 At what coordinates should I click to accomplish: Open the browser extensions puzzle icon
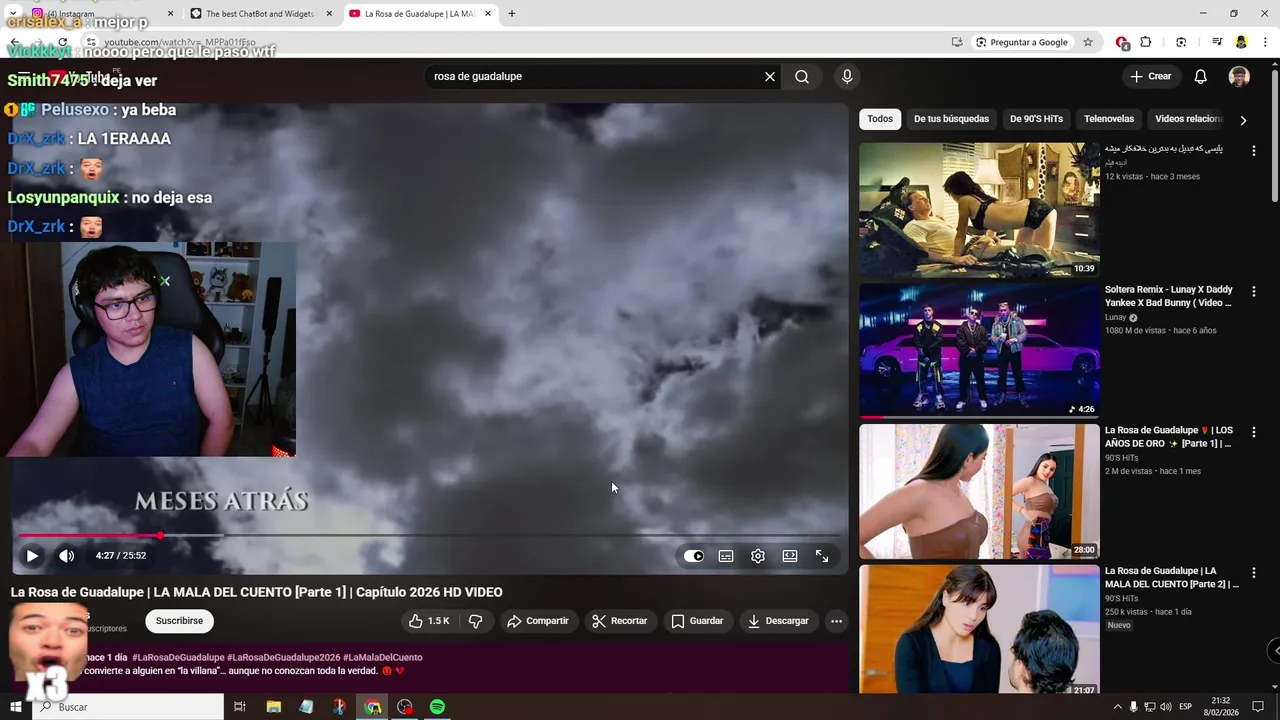[1146, 42]
